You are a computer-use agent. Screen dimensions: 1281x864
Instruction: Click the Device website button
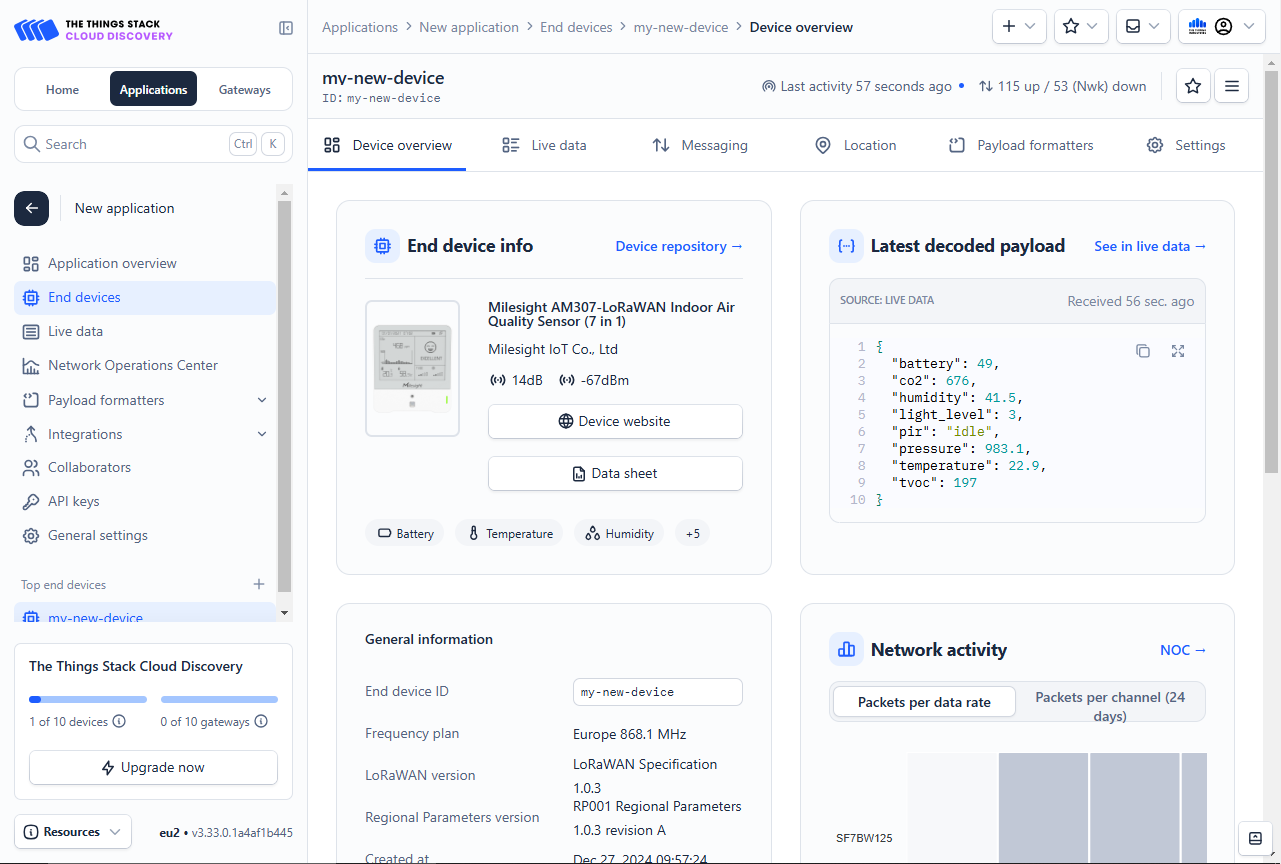coord(615,421)
